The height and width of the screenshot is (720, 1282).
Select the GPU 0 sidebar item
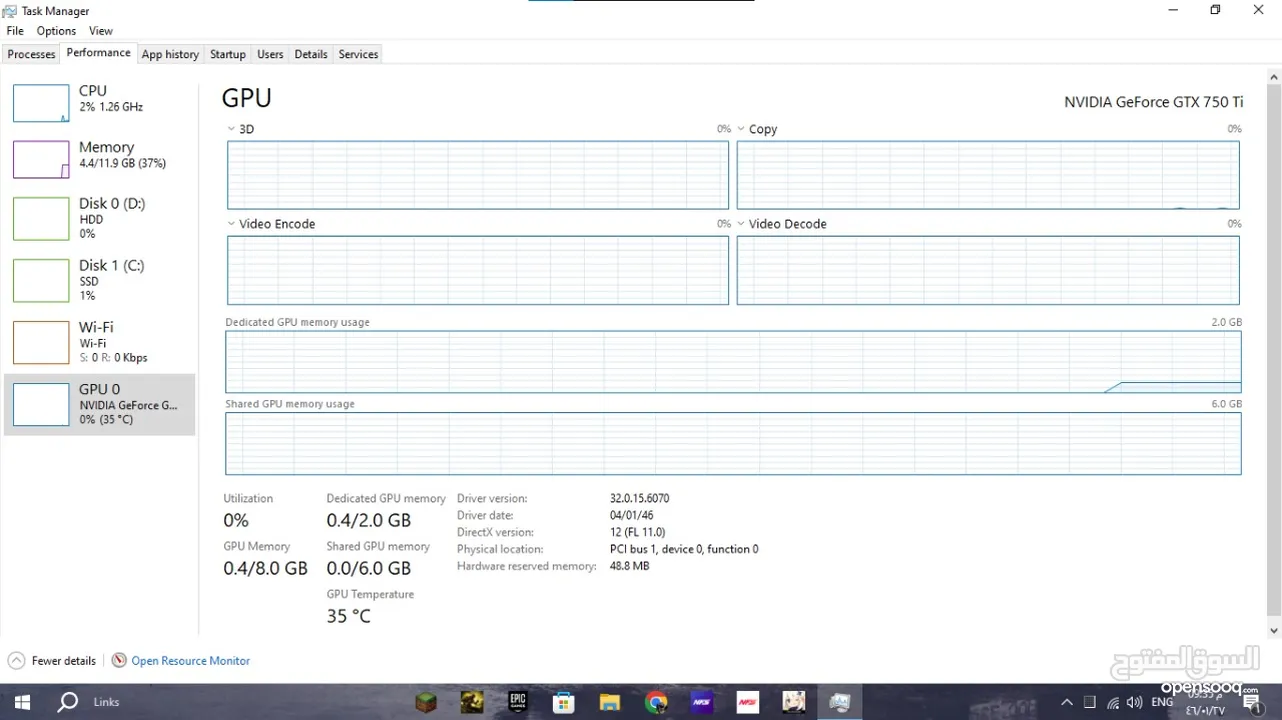point(99,404)
